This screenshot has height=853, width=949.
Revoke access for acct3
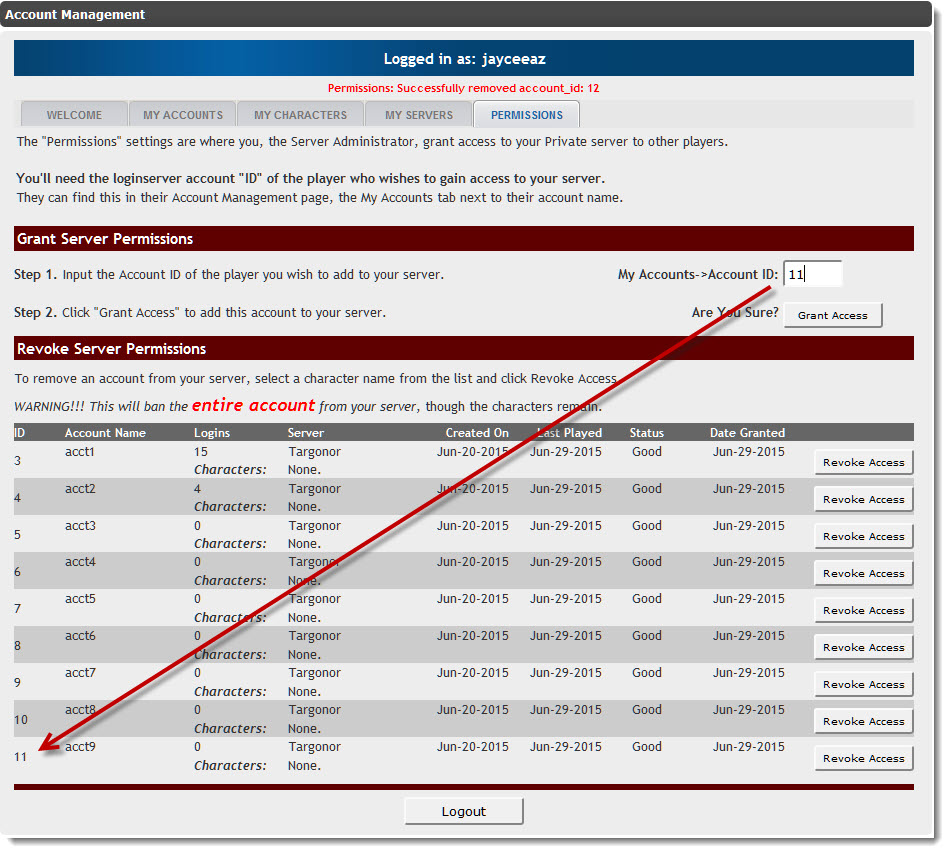pyautogui.click(x=863, y=537)
